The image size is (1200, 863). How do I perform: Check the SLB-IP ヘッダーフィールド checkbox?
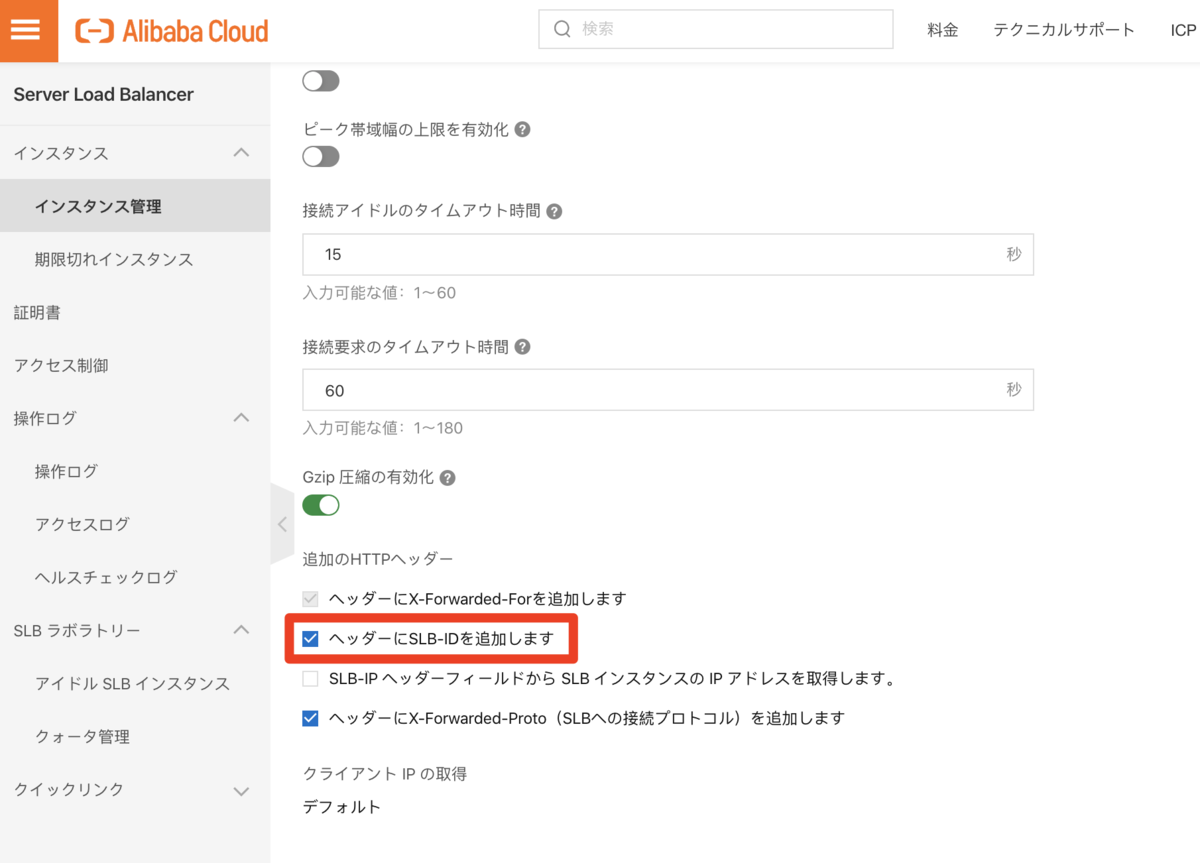click(x=310, y=679)
